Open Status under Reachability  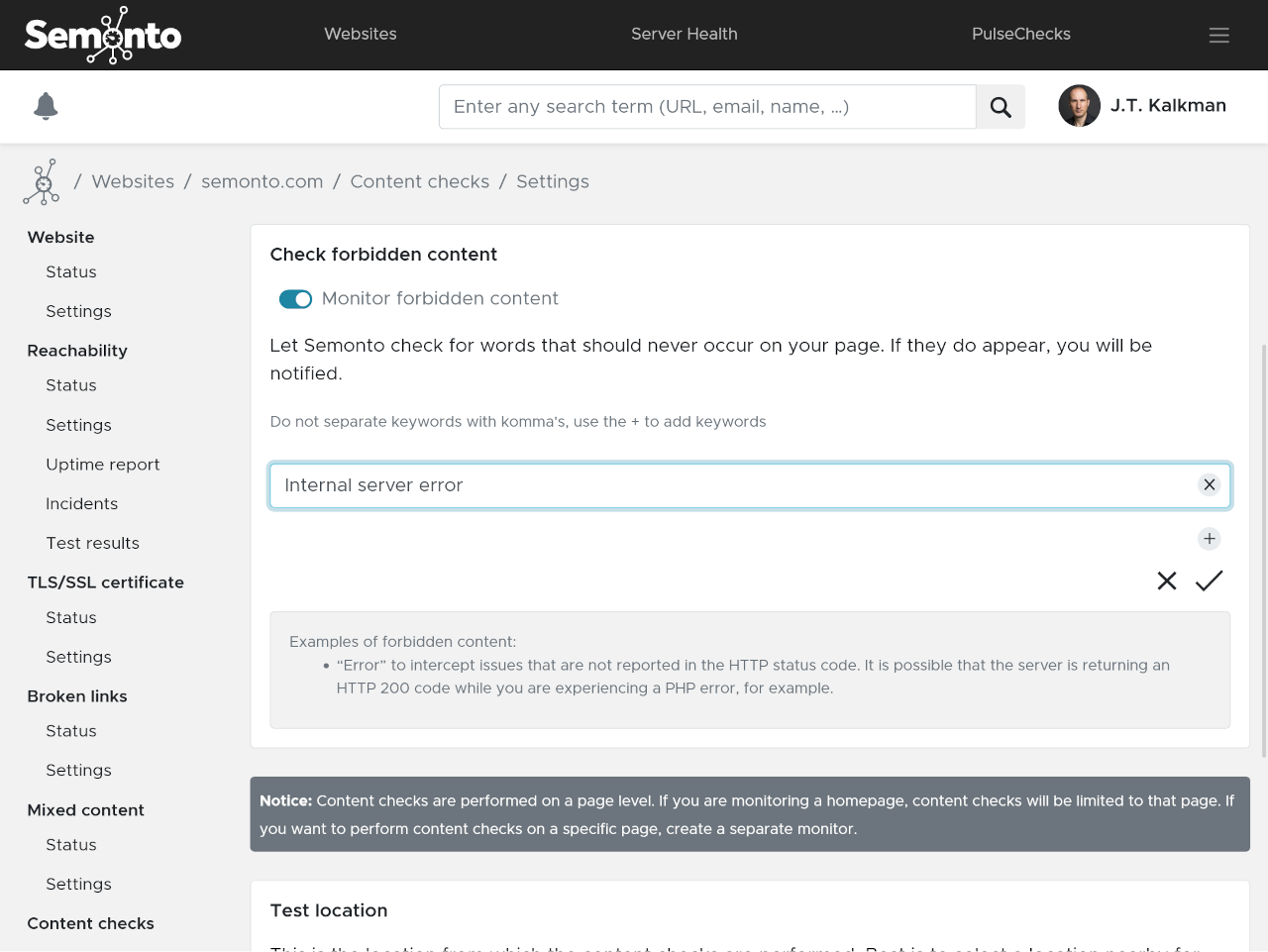point(71,385)
